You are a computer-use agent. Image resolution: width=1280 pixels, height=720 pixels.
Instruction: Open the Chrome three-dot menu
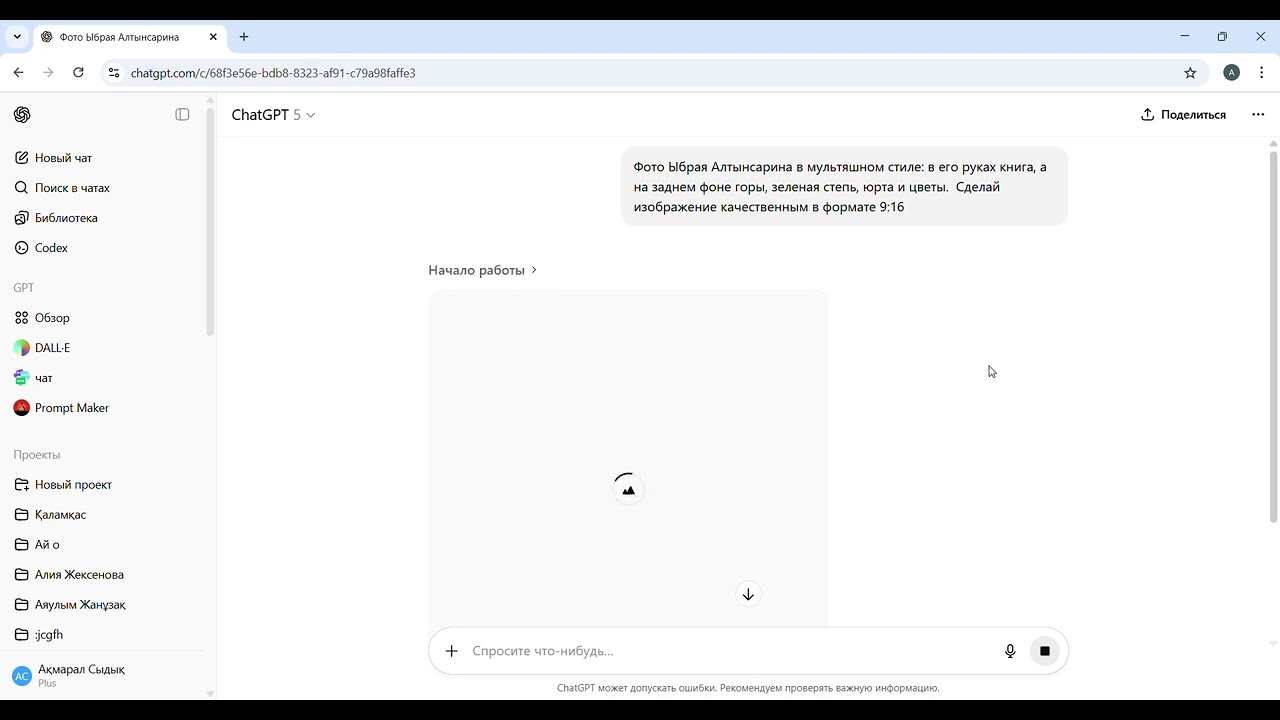(x=1262, y=73)
